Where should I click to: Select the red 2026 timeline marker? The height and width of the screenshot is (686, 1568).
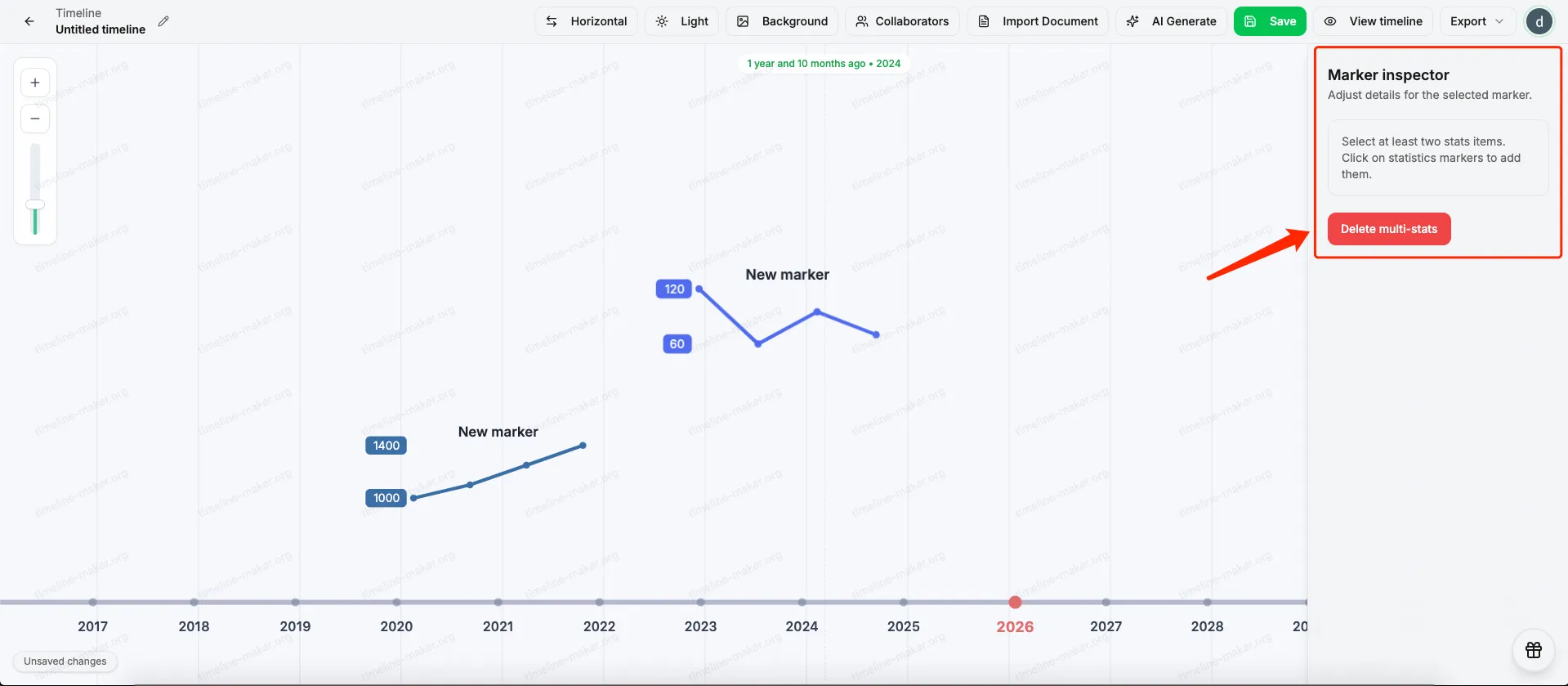(1015, 603)
